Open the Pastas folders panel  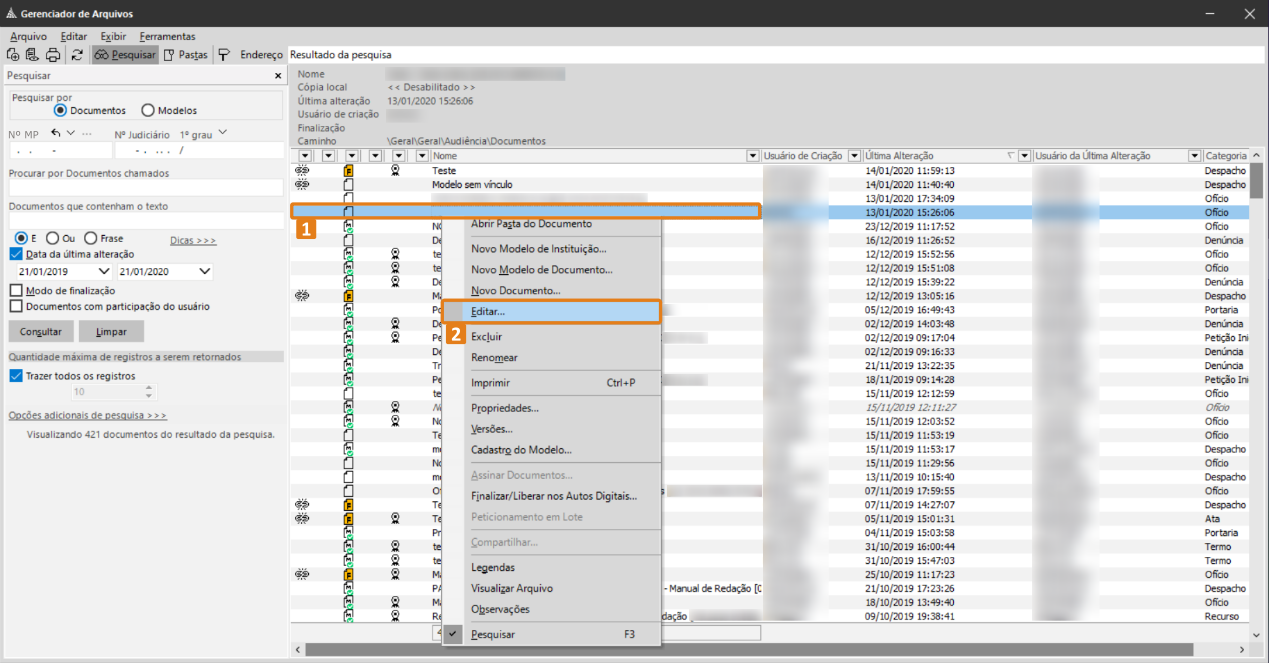[185, 55]
